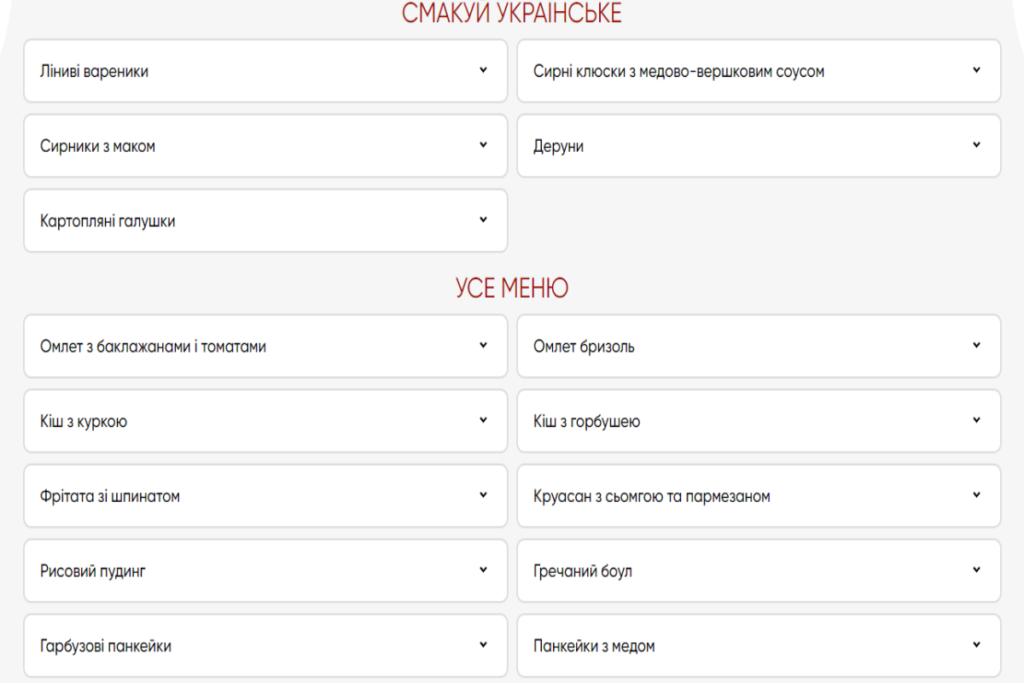Viewport: 1024px width, 683px height.
Task: Click chevron on Омлет з баклажанами і томатами
Action: (483, 345)
